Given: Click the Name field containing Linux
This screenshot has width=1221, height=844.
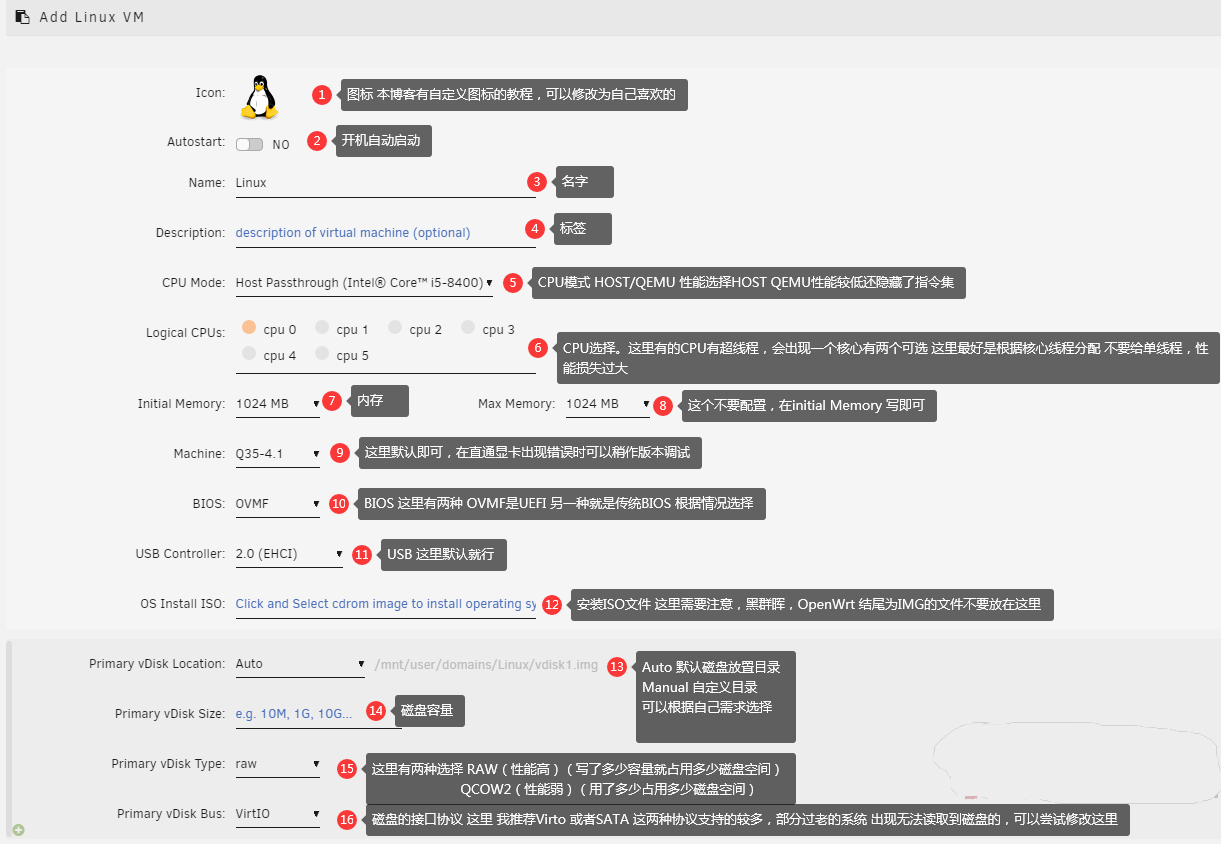Looking at the screenshot, I should click(385, 183).
